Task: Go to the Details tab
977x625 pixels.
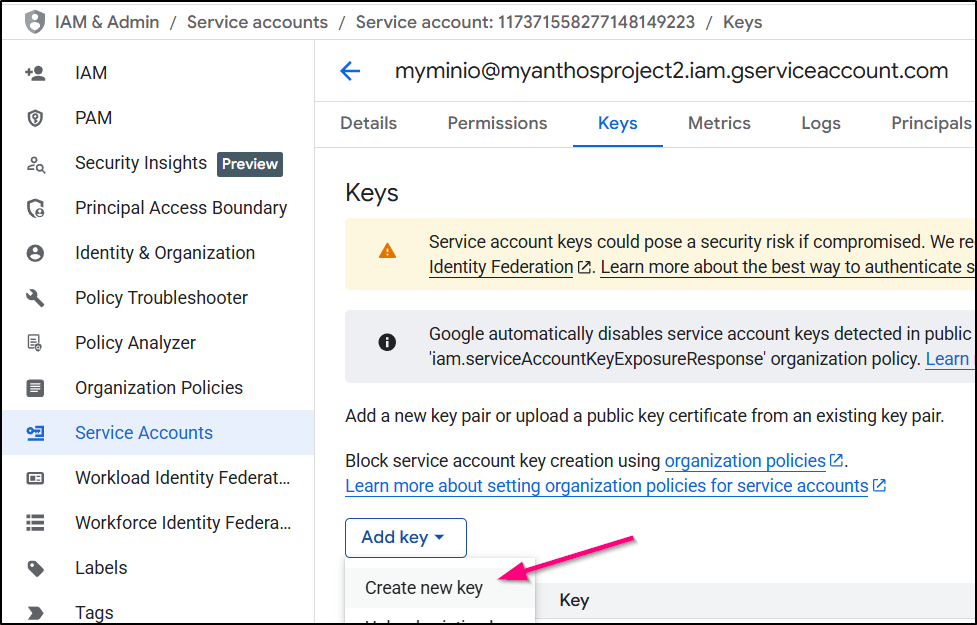Action: 368,123
